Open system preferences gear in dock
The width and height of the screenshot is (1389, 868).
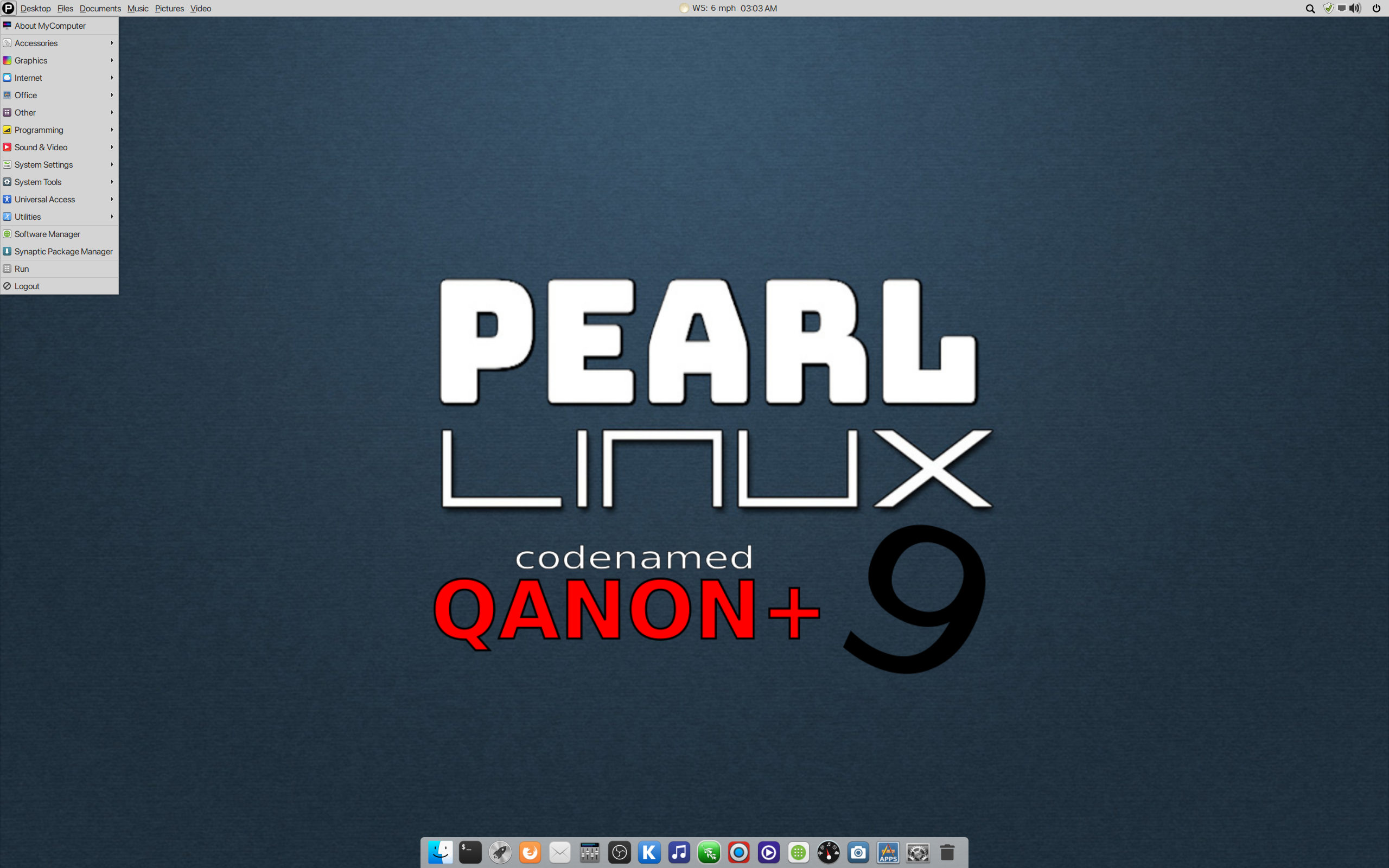pos(918,852)
